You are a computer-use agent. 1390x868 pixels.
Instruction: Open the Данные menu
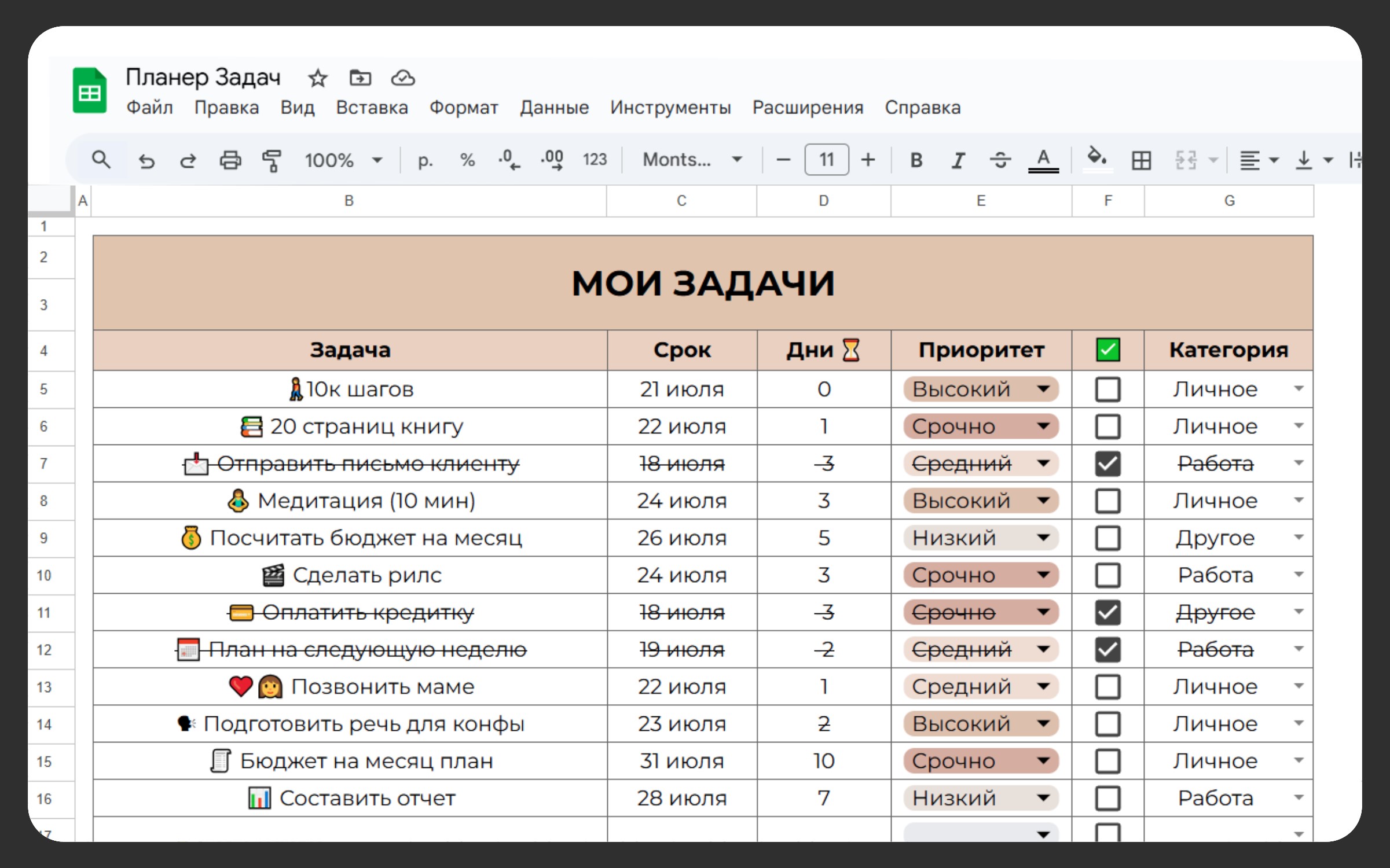pyautogui.click(x=554, y=108)
